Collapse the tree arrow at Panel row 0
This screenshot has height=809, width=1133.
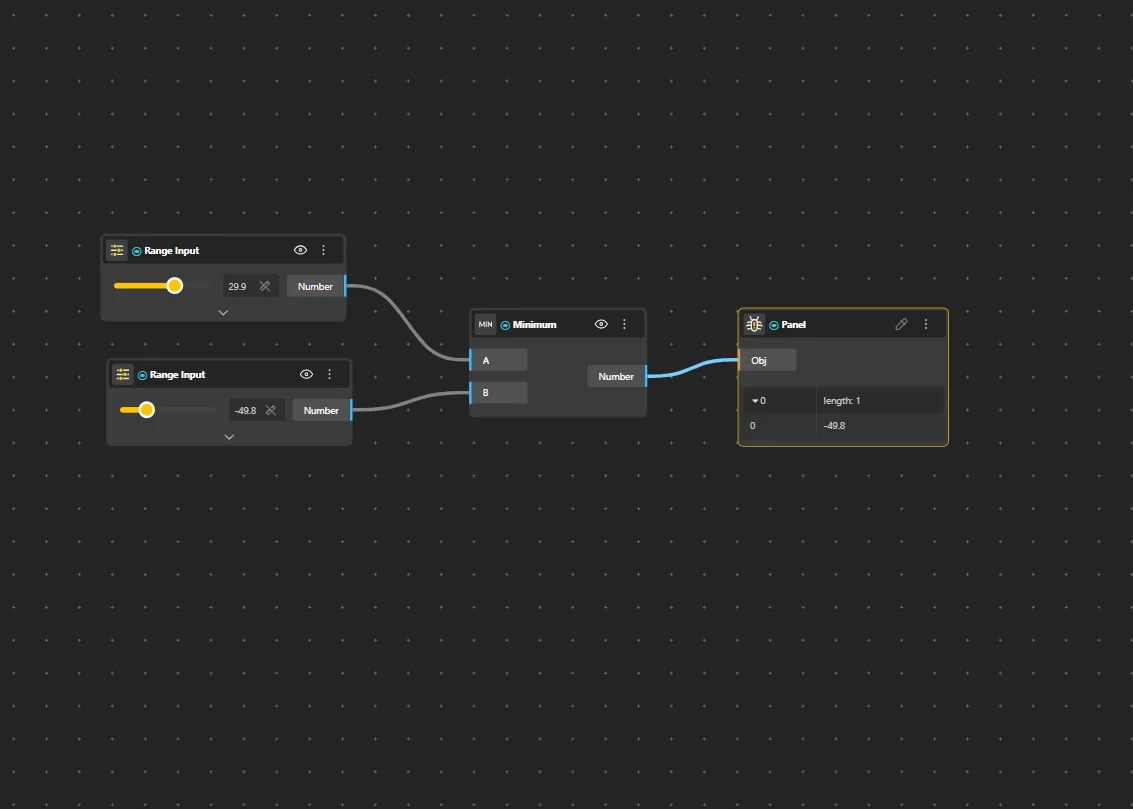coord(755,401)
